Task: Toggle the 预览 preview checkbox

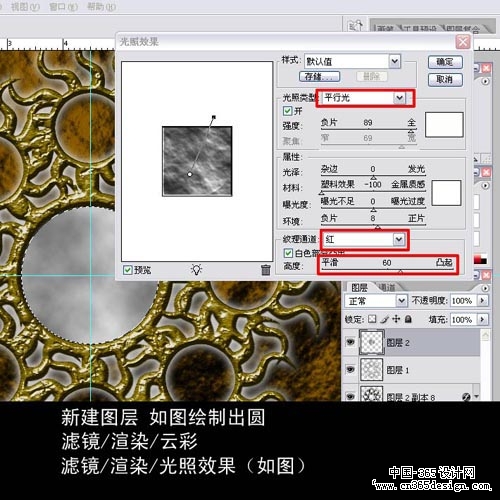Action: [x=128, y=270]
